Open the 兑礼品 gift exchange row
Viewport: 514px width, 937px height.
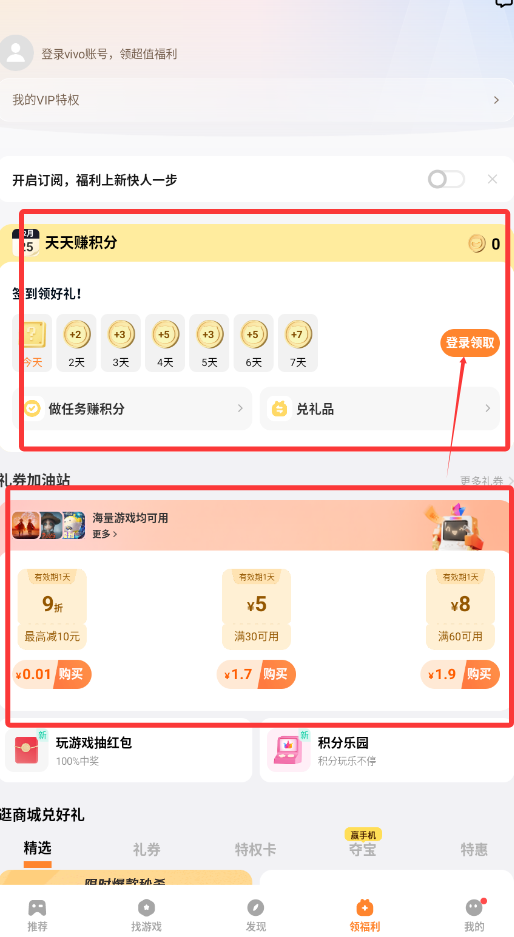click(x=380, y=409)
